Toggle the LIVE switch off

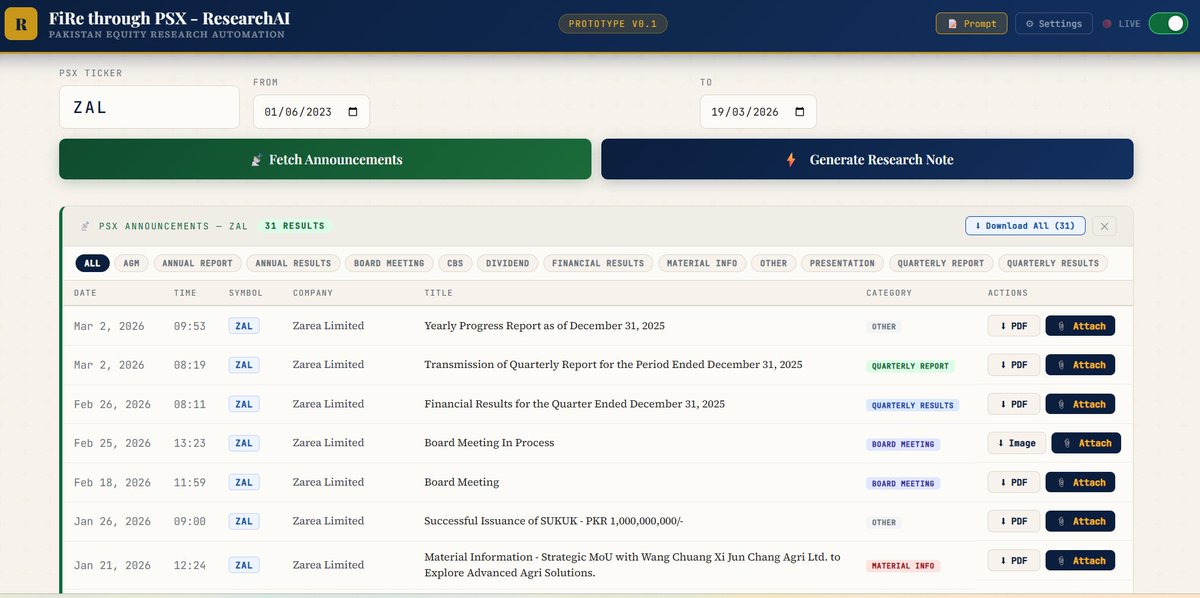click(x=1167, y=23)
